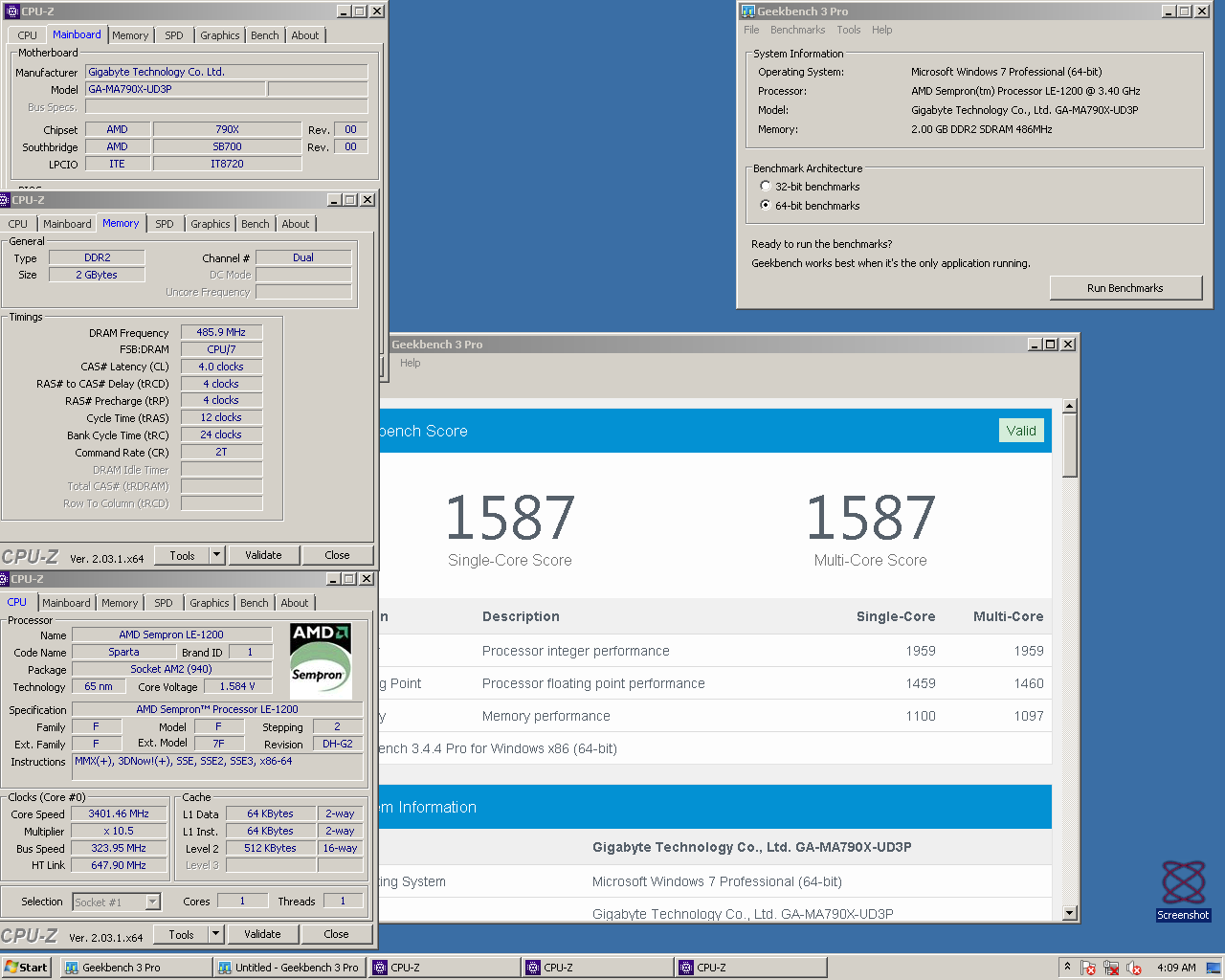Click the Dual channel value

[303, 257]
